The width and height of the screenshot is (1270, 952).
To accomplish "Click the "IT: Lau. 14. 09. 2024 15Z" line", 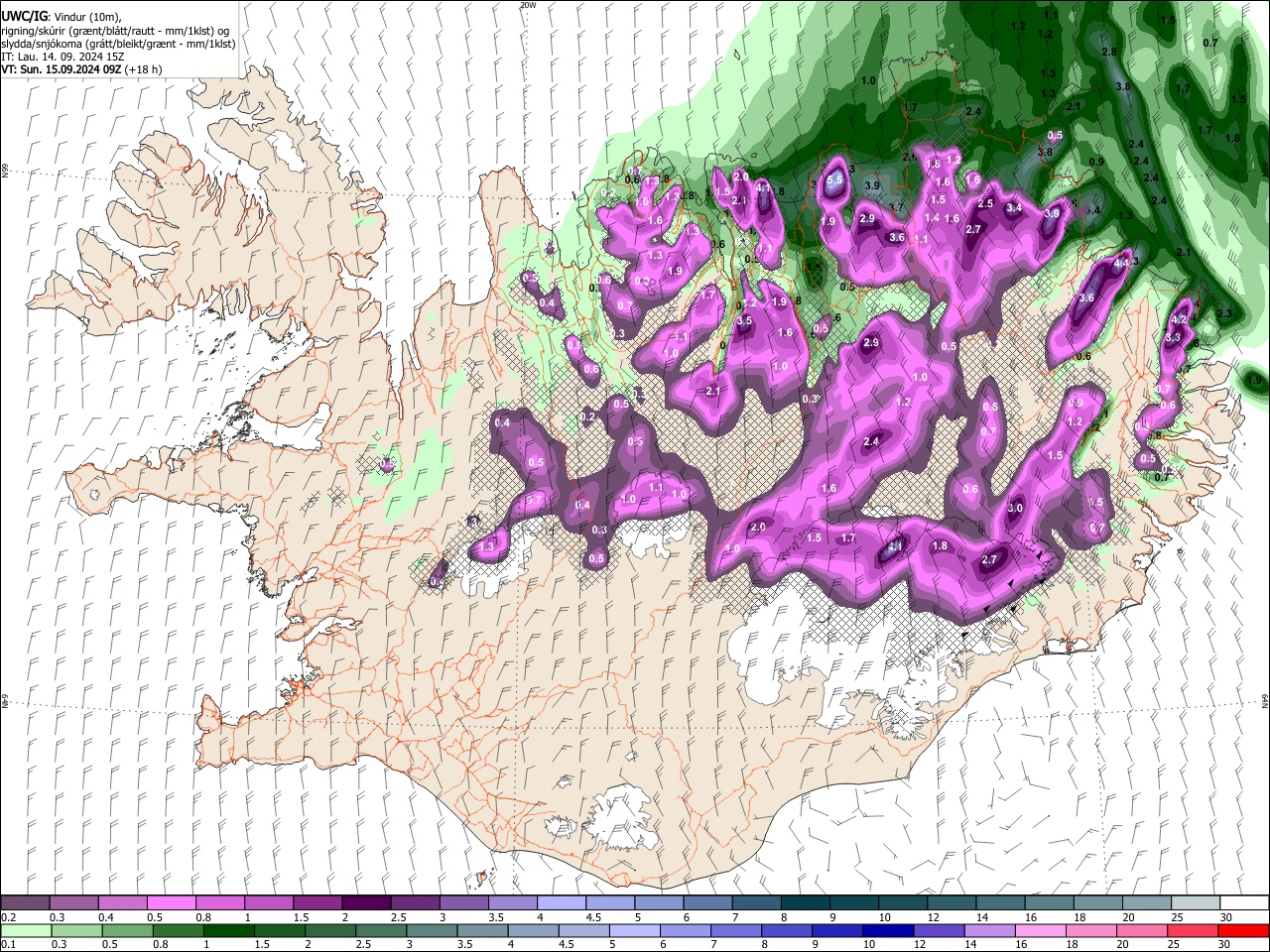I will click(x=63, y=57).
